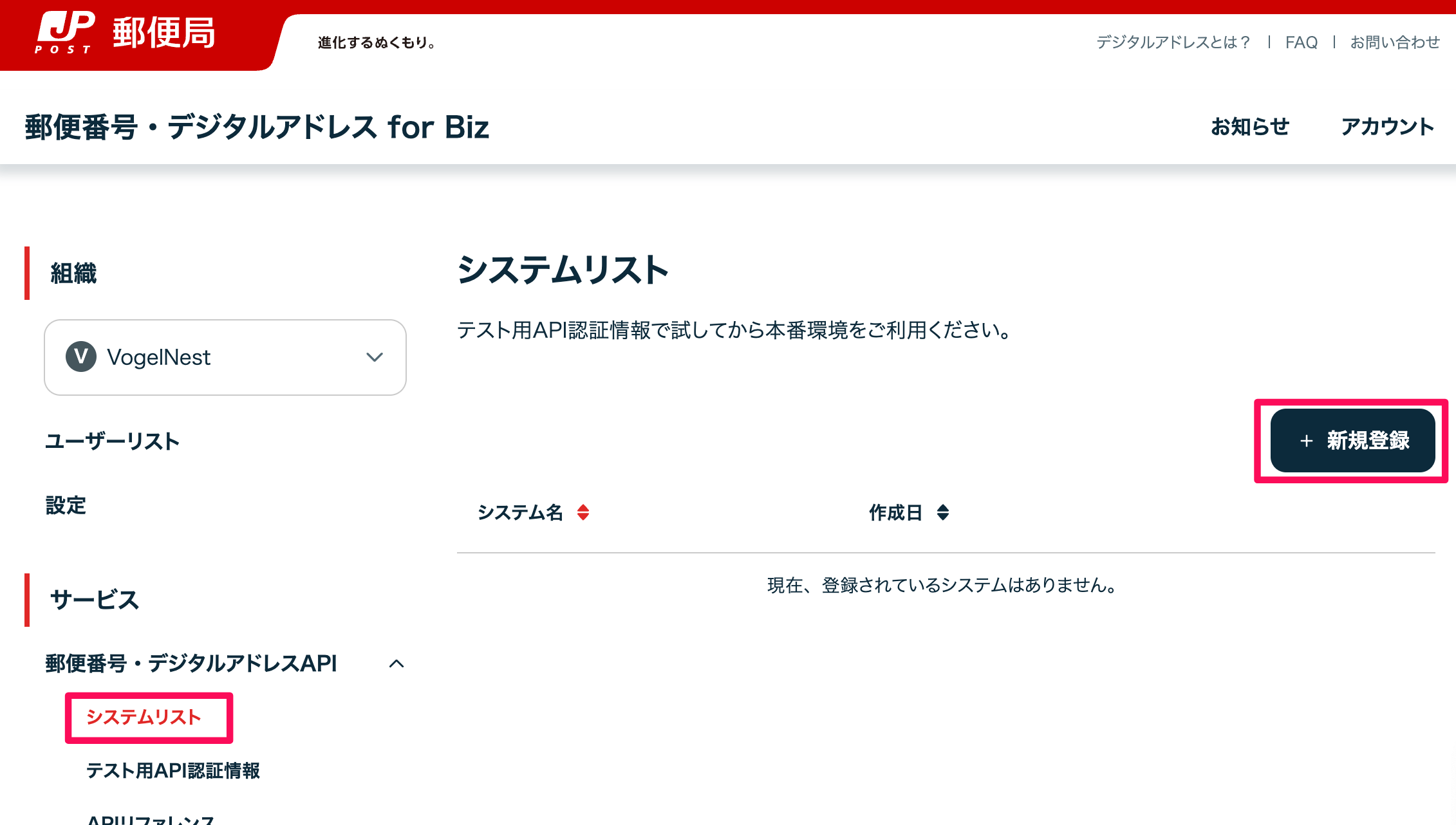Open the VogelNest organization dropdown
Viewport: 1456px width, 825px height.
pos(225,357)
